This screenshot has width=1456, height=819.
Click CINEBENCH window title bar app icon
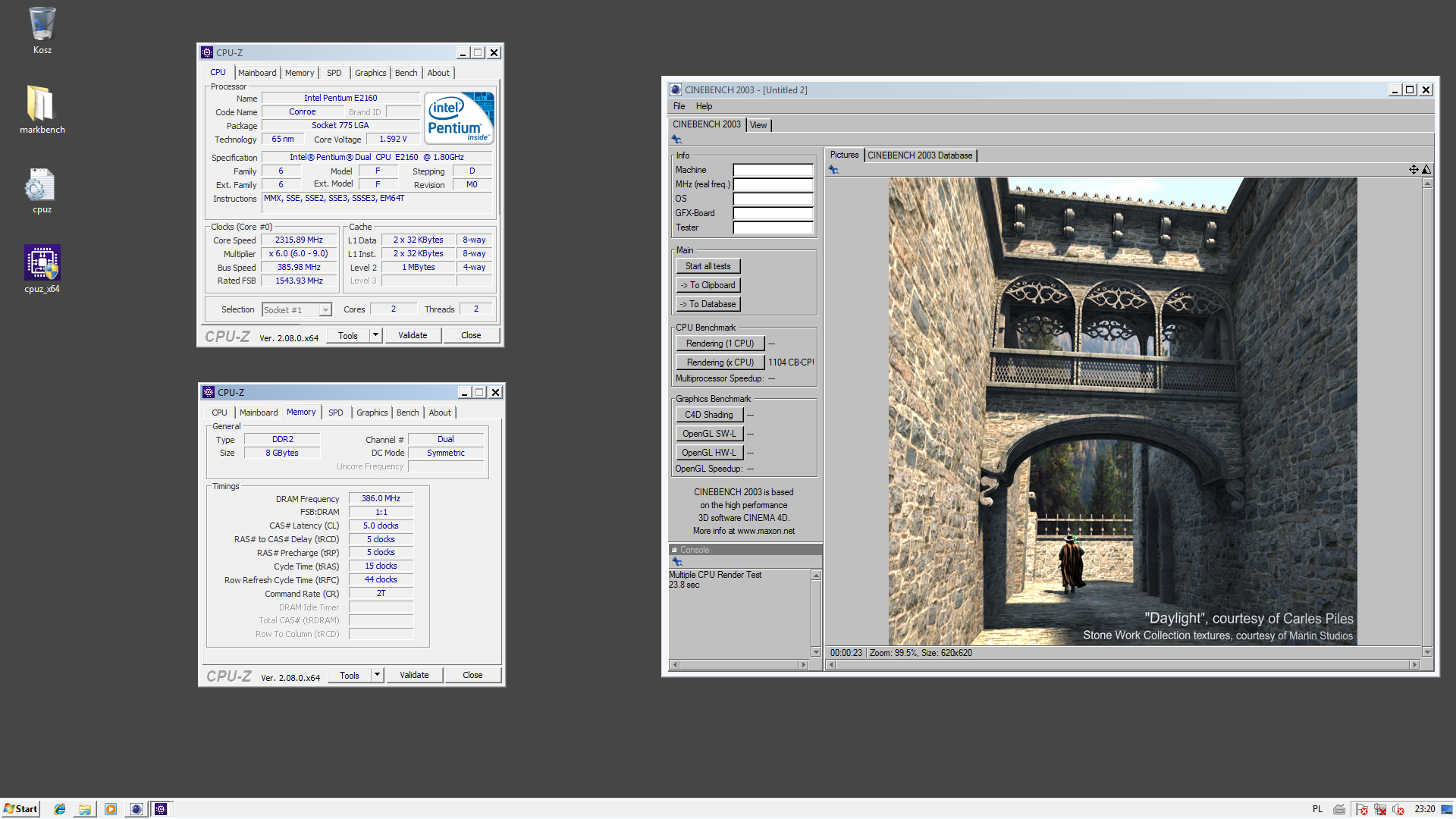click(x=676, y=89)
